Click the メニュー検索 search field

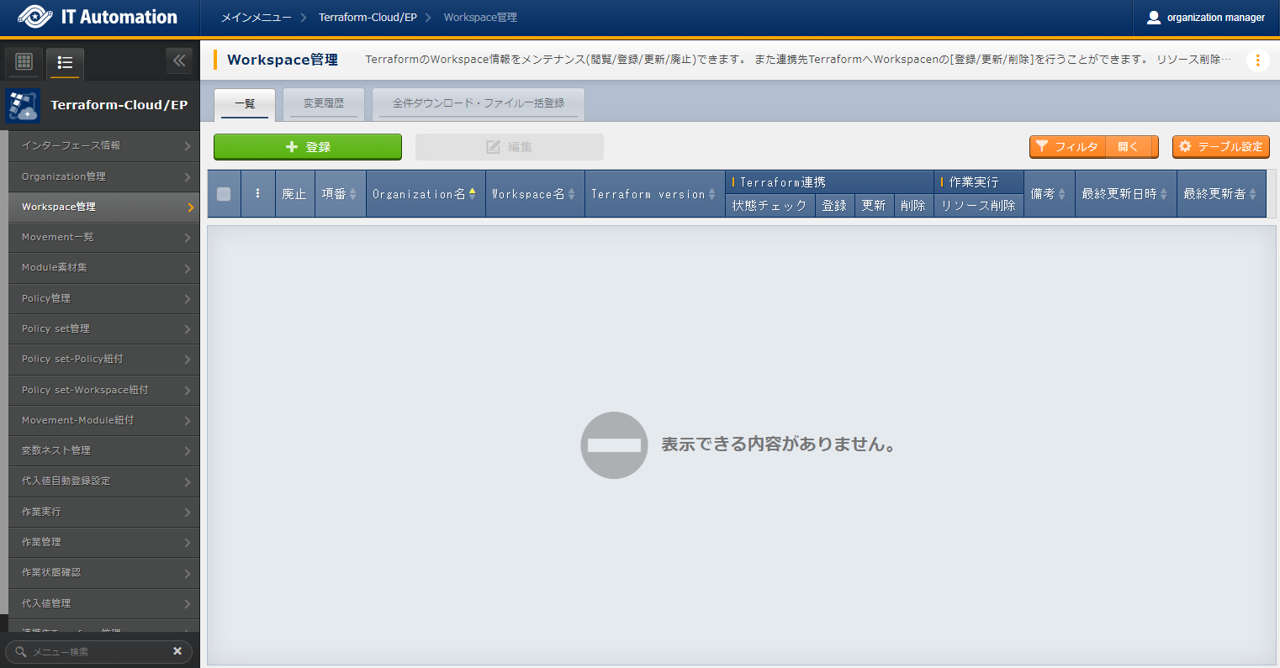(95, 651)
